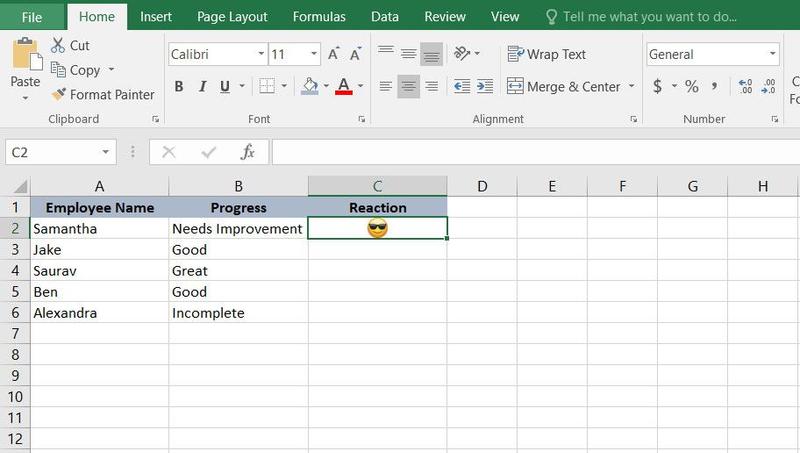800x453 pixels.
Task: Click the Insert Function fx icon
Action: pos(247,152)
